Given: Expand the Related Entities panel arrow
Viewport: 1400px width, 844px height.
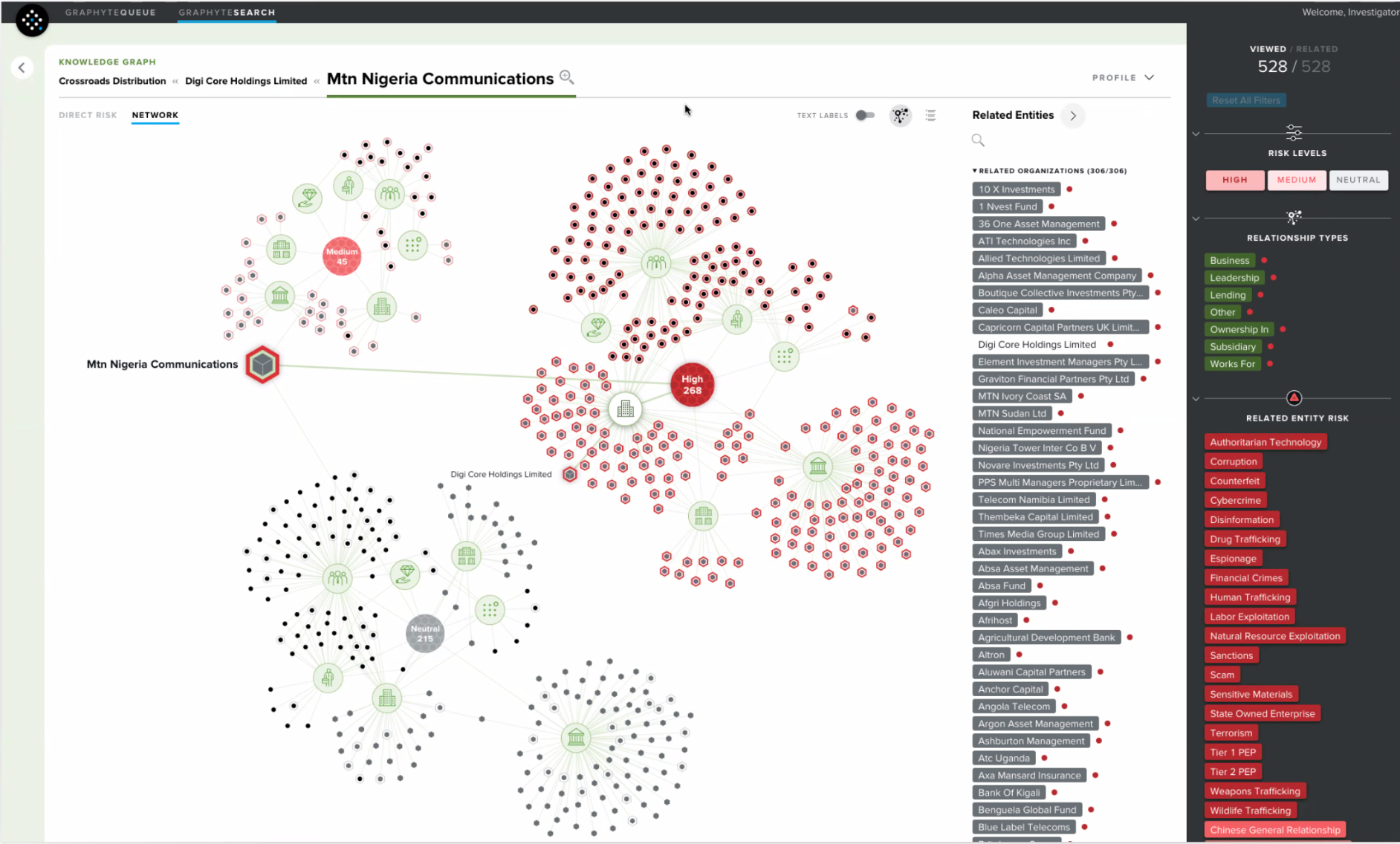Looking at the screenshot, I should (1072, 115).
